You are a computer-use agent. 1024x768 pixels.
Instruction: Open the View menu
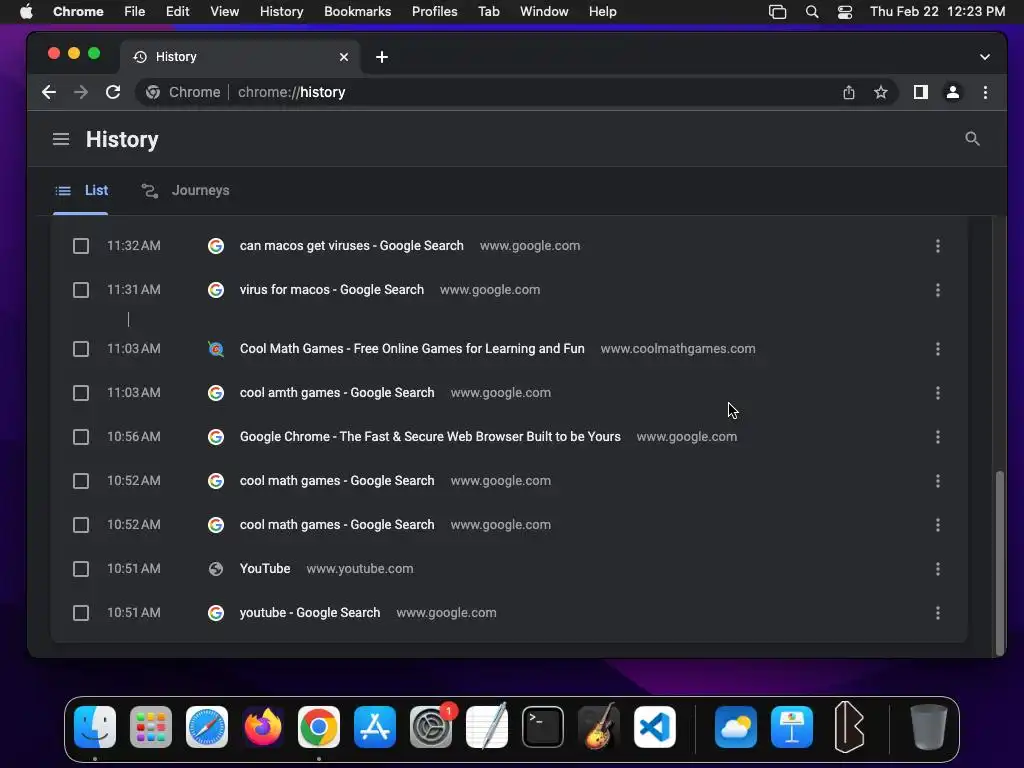point(225,12)
